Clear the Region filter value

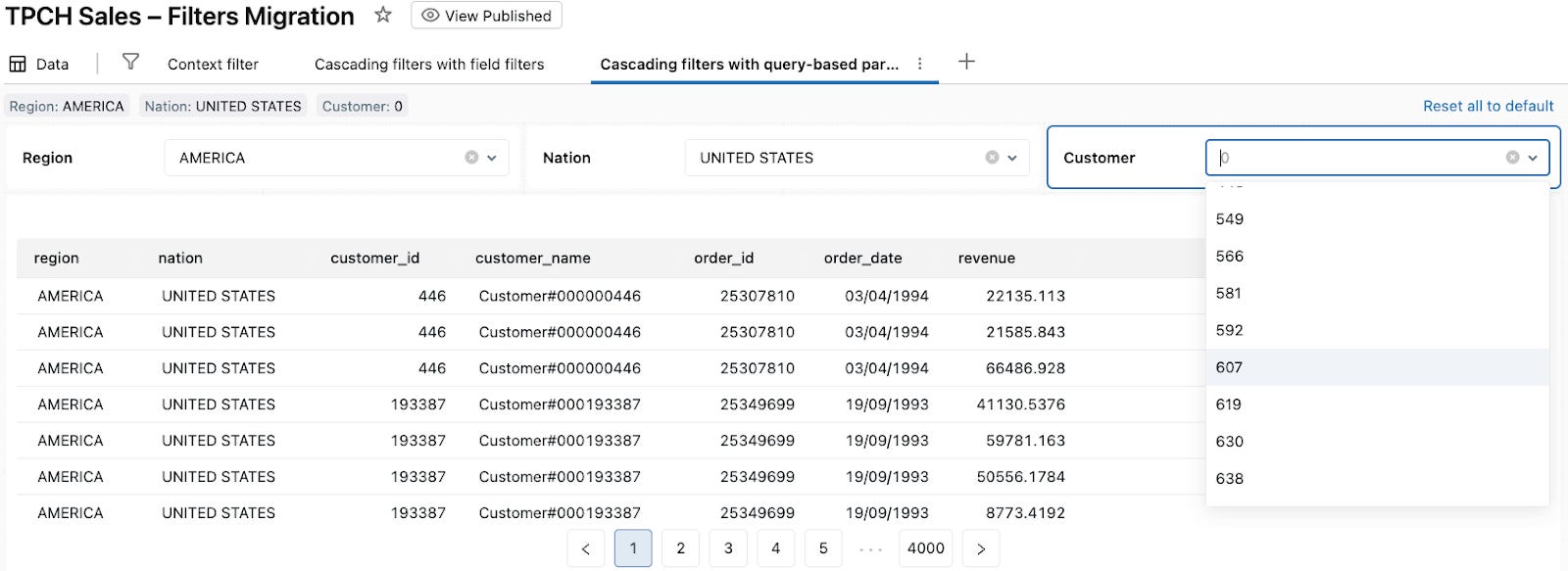point(471,158)
